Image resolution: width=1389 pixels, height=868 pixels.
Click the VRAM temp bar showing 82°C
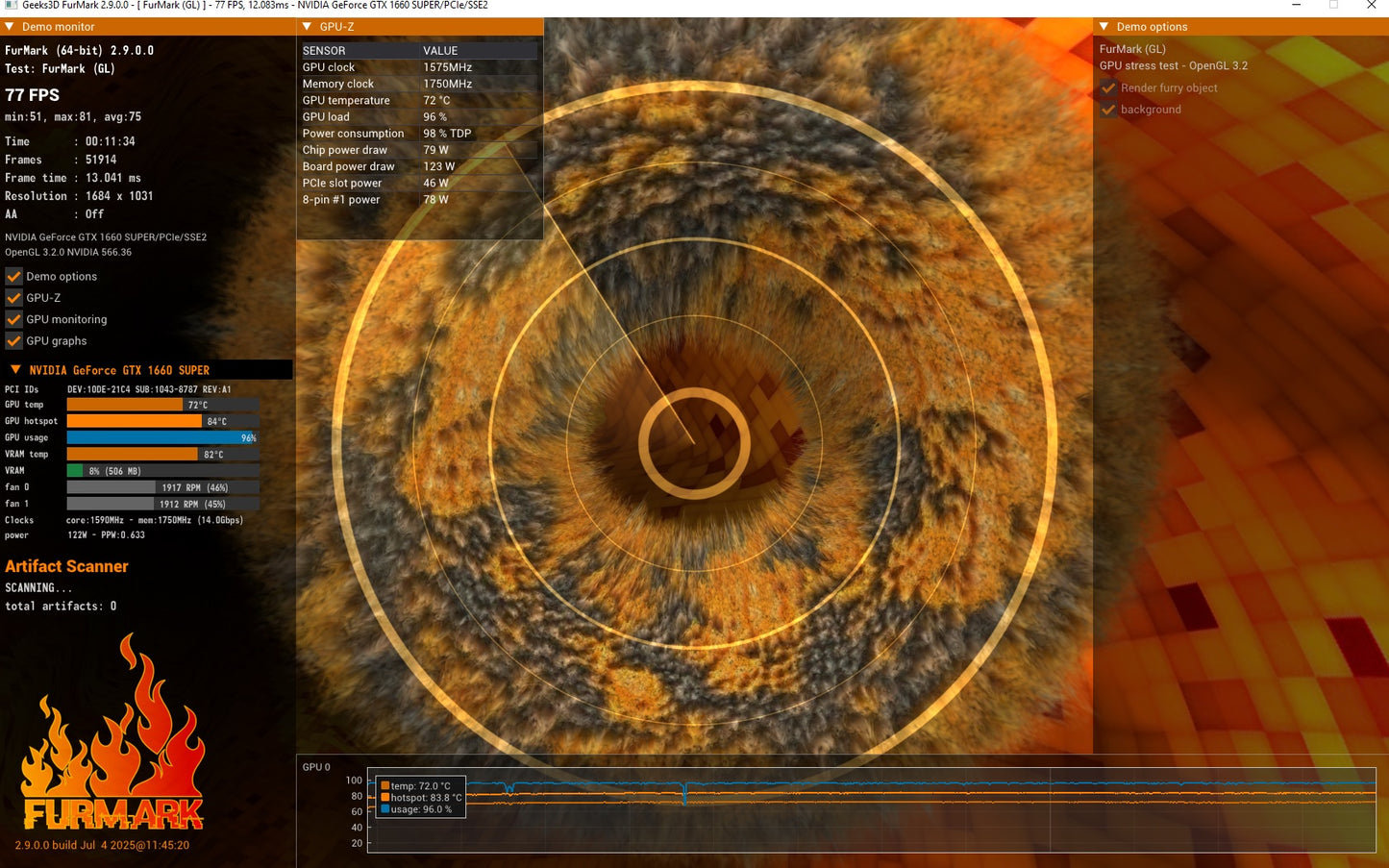[x=162, y=454]
